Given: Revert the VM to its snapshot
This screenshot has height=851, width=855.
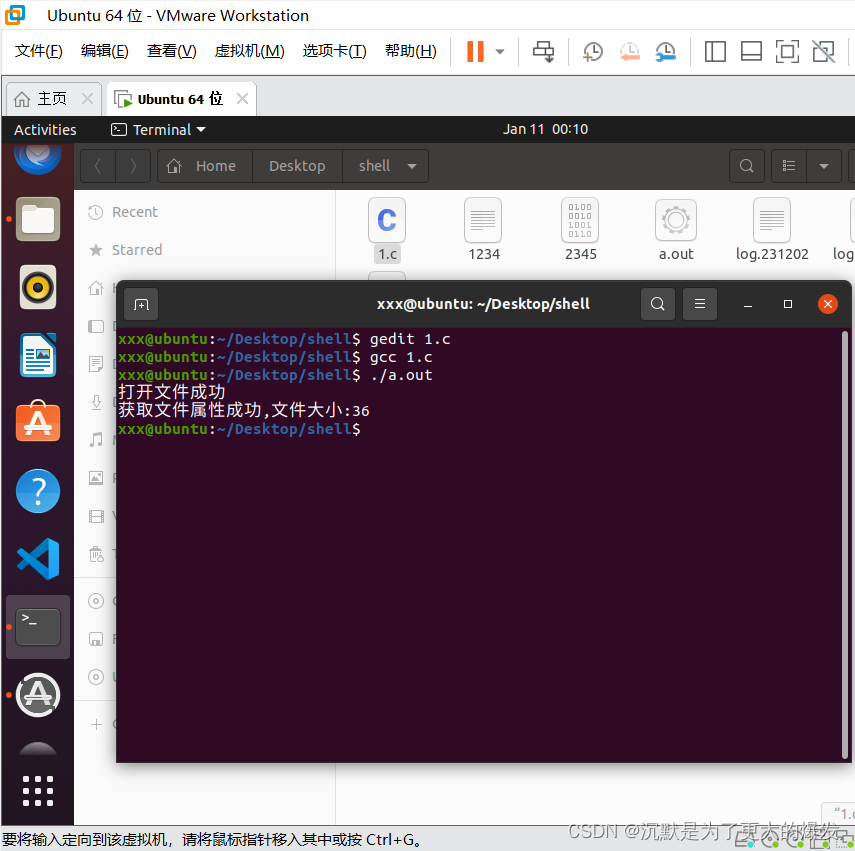Looking at the screenshot, I should tap(629, 51).
